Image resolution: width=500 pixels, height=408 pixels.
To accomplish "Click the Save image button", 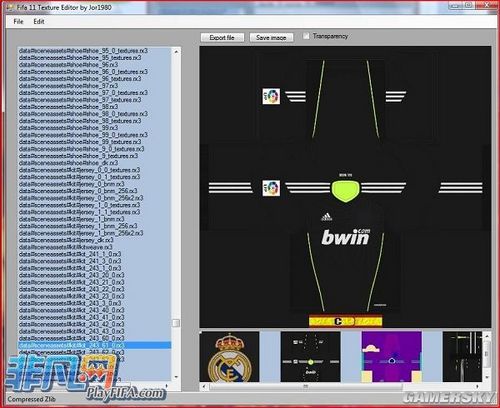I will [271, 38].
